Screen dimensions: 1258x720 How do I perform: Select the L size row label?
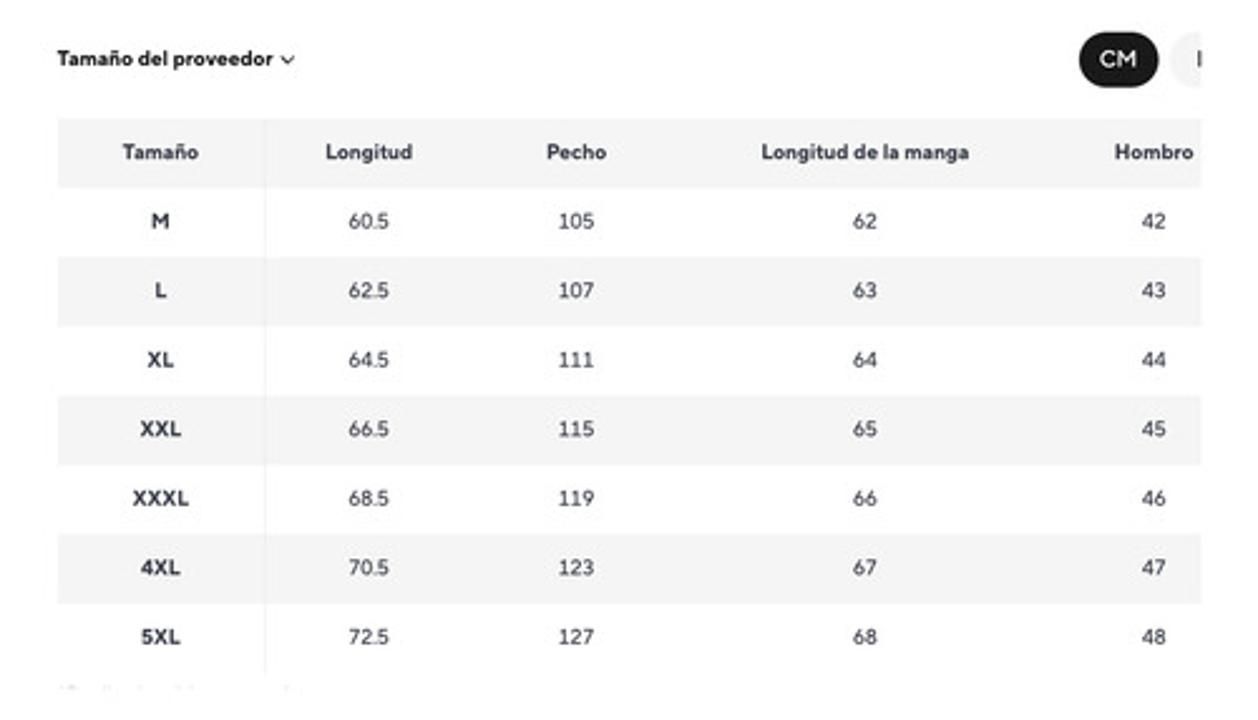(160, 290)
